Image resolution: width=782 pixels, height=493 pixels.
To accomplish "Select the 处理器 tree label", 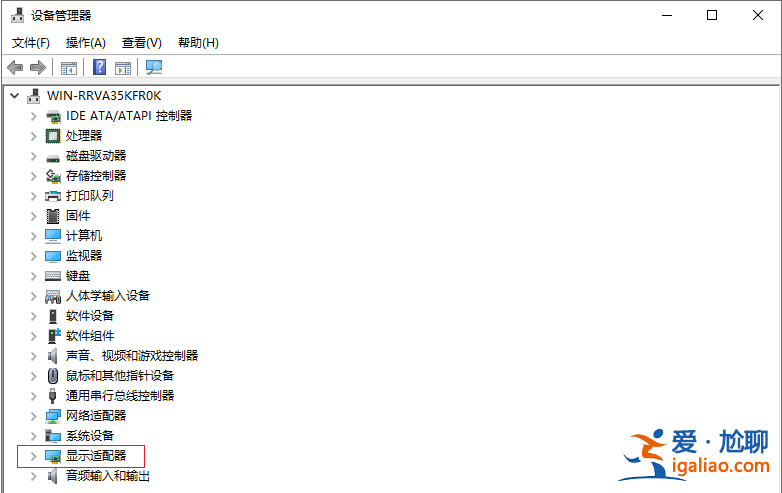I will 84,136.
